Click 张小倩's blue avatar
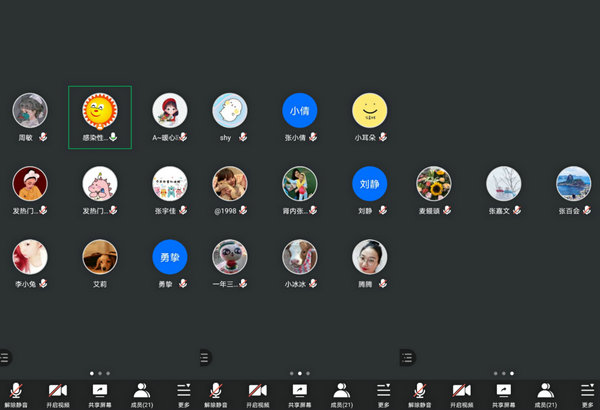 pos(299,111)
